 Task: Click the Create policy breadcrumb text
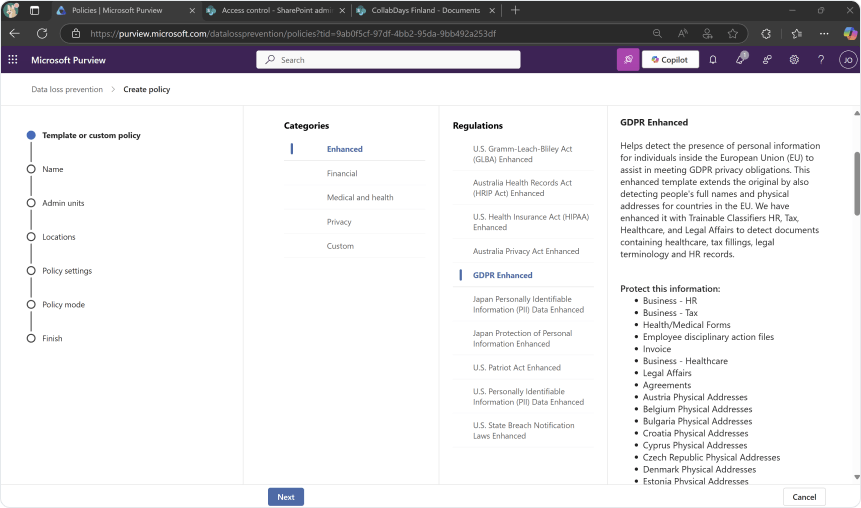pos(147,89)
